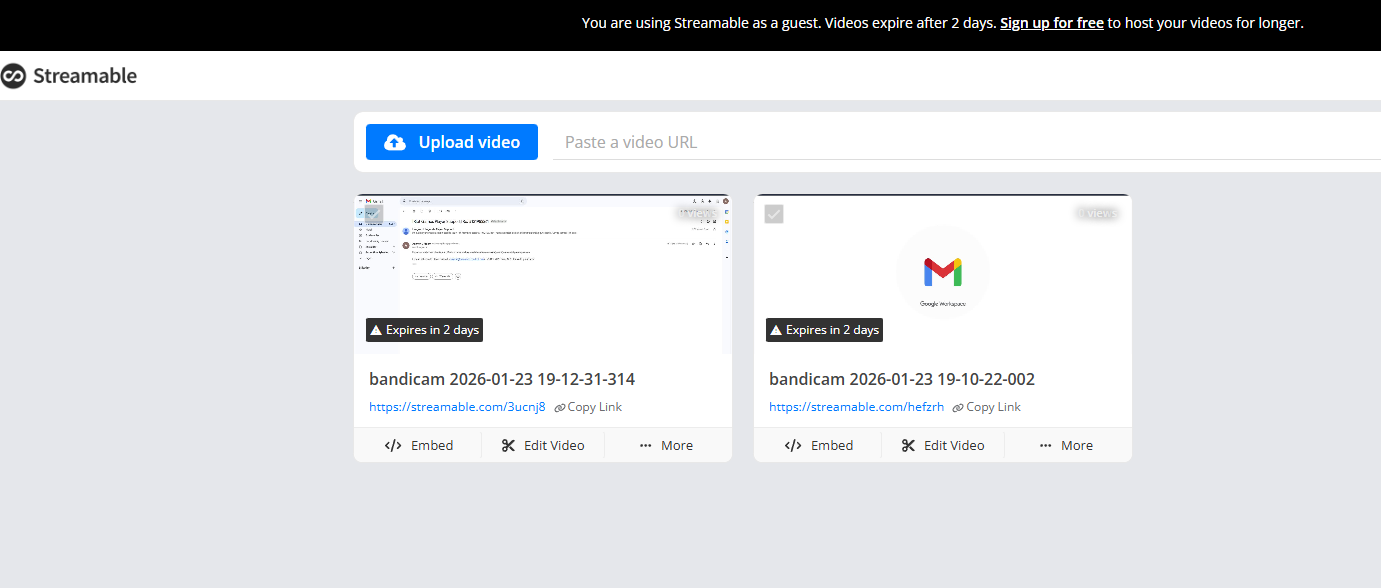This screenshot has width=1381, height=588.
Task: Click the cloud upload icon
Action: pyautogui.click(x=395, y=142)
